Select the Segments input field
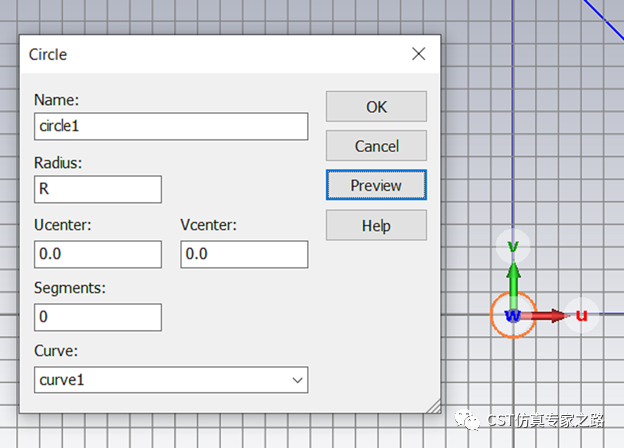Screen dimensions: 624x448 (x=98, y=317)
